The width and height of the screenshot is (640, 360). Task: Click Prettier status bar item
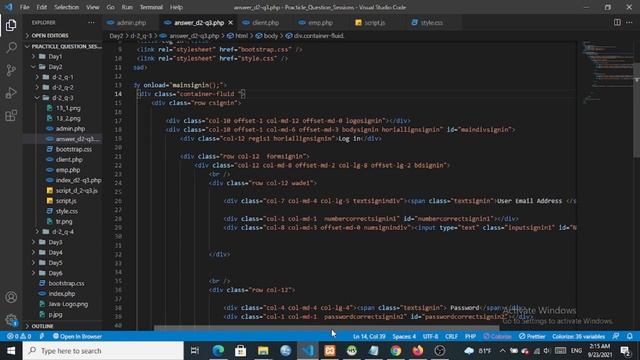click(x=532, y=336)
